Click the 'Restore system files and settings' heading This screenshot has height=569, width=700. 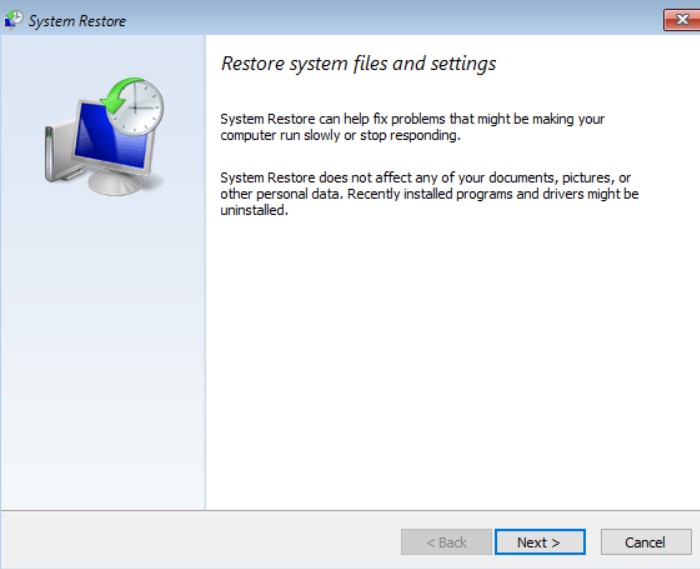pyautogui.click(x=358, y=63)
